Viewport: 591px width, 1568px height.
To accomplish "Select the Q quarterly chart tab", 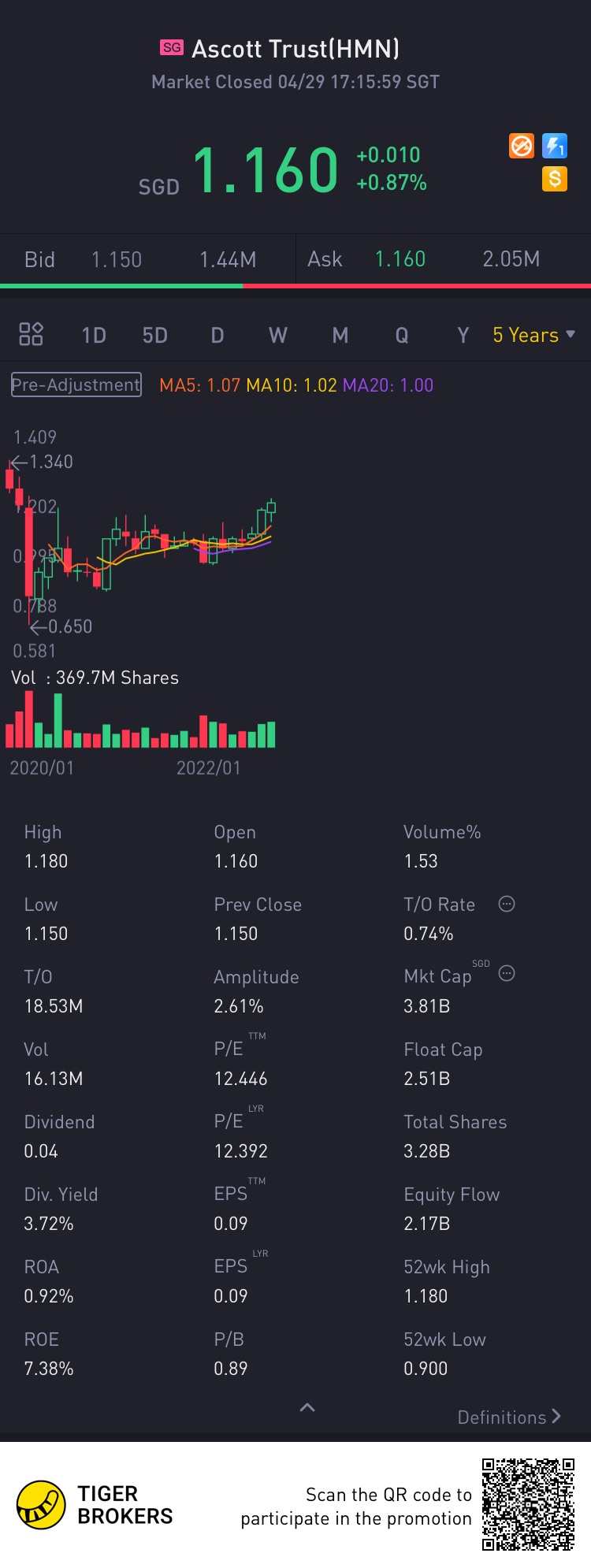I will (x=402, y=336).
